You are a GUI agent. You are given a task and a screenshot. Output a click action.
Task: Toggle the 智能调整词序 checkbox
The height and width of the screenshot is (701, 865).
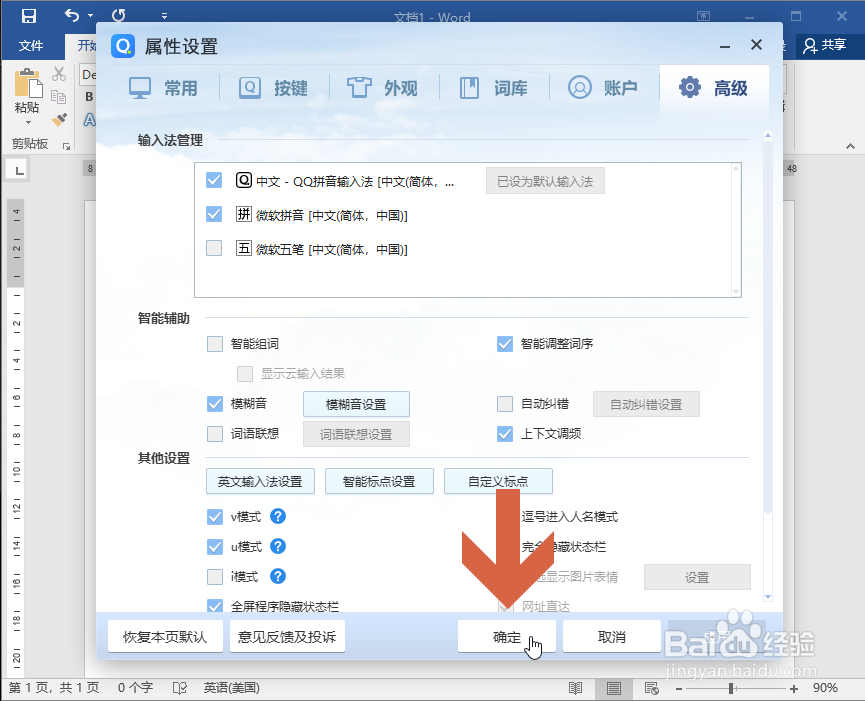coord(505,344)
